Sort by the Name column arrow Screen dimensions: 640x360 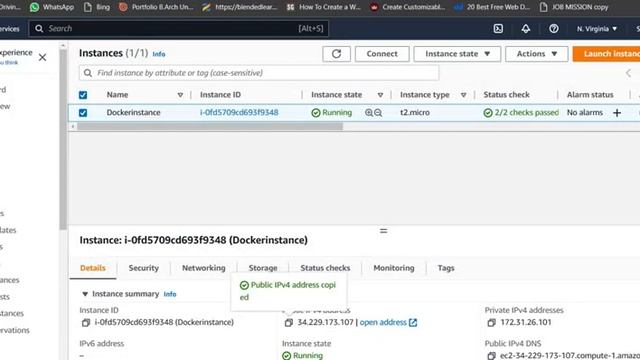(180, 95)
